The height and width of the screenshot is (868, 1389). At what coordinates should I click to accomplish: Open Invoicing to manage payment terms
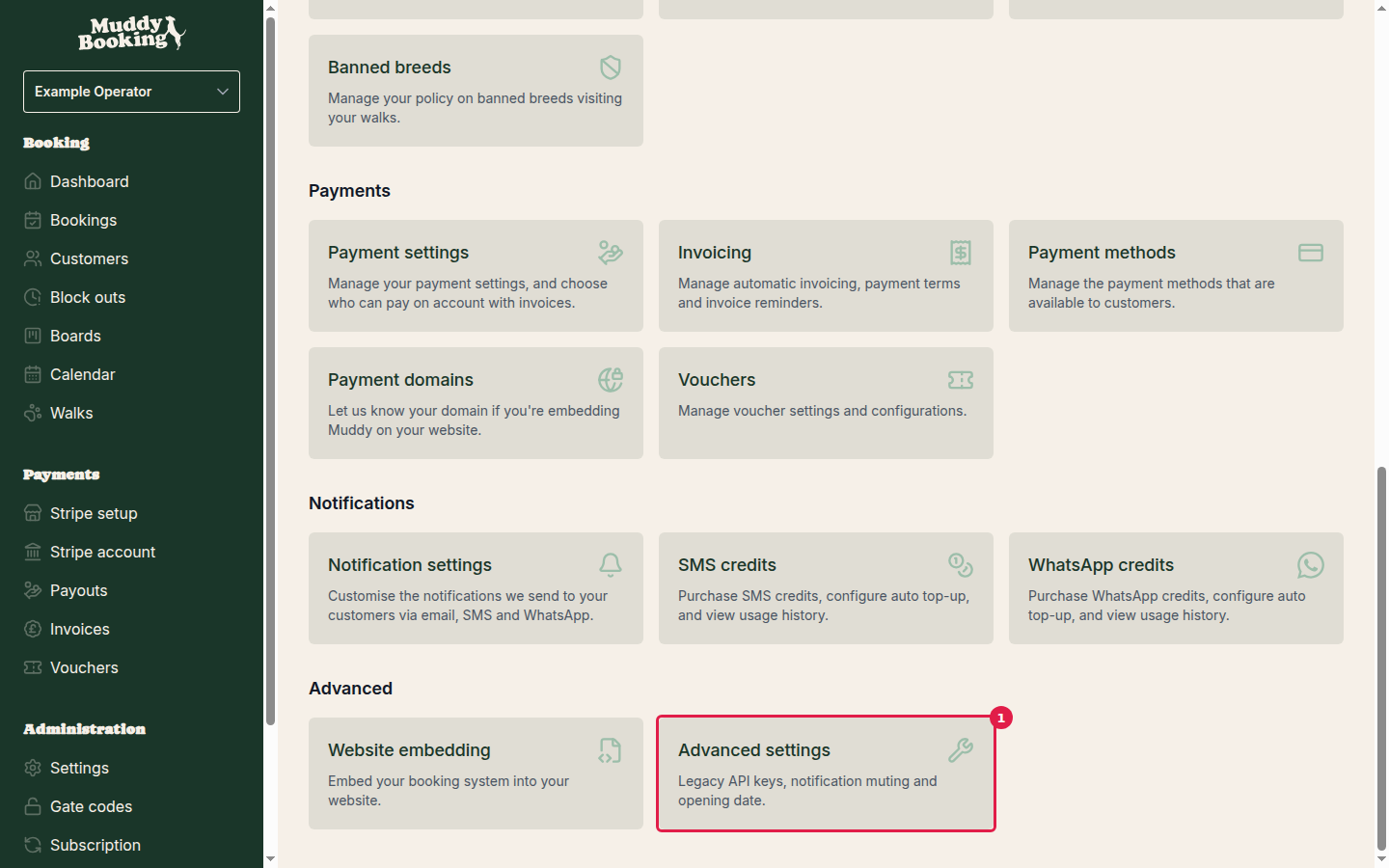826,276
